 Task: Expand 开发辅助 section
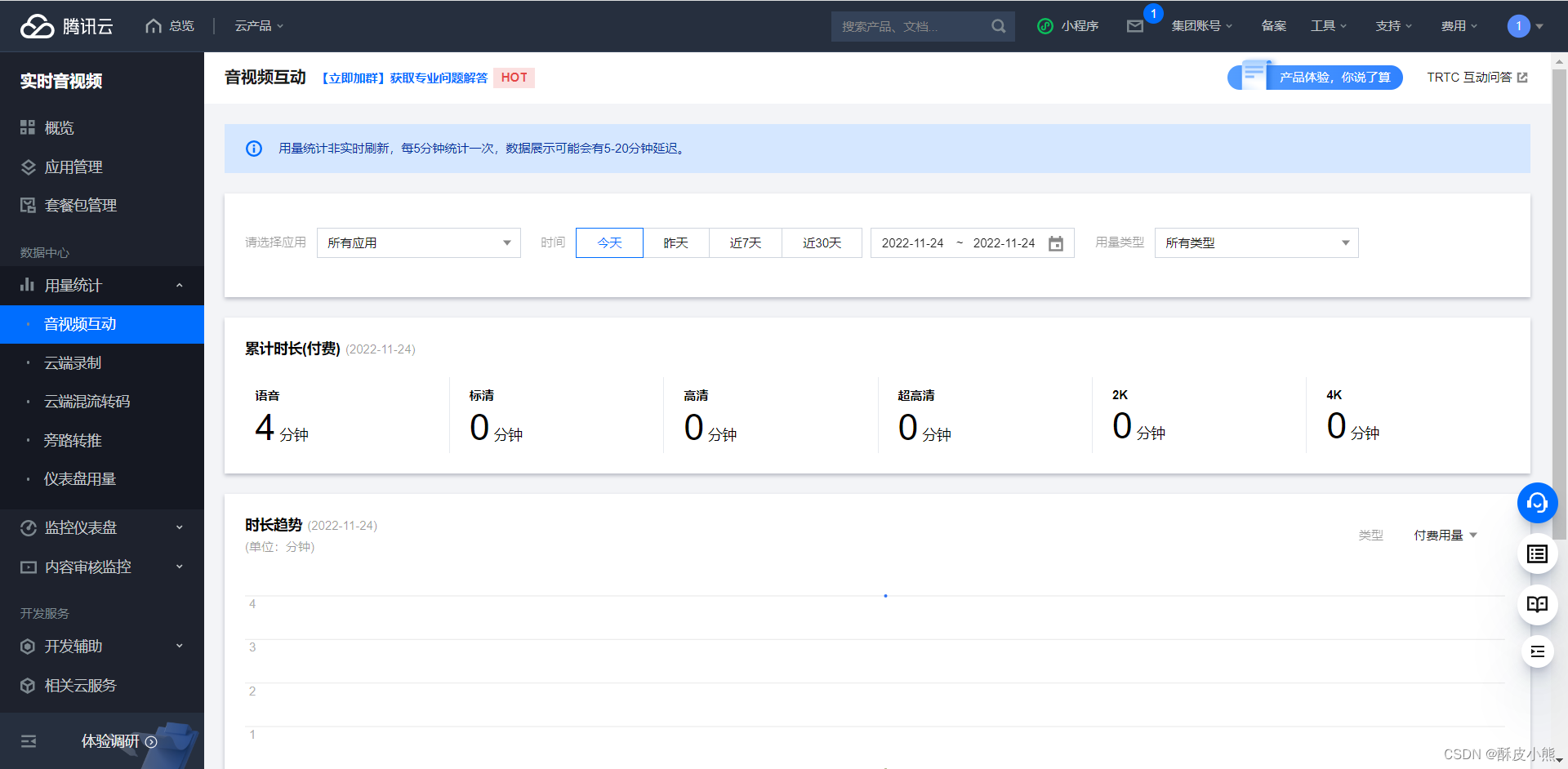click(102, 646)
